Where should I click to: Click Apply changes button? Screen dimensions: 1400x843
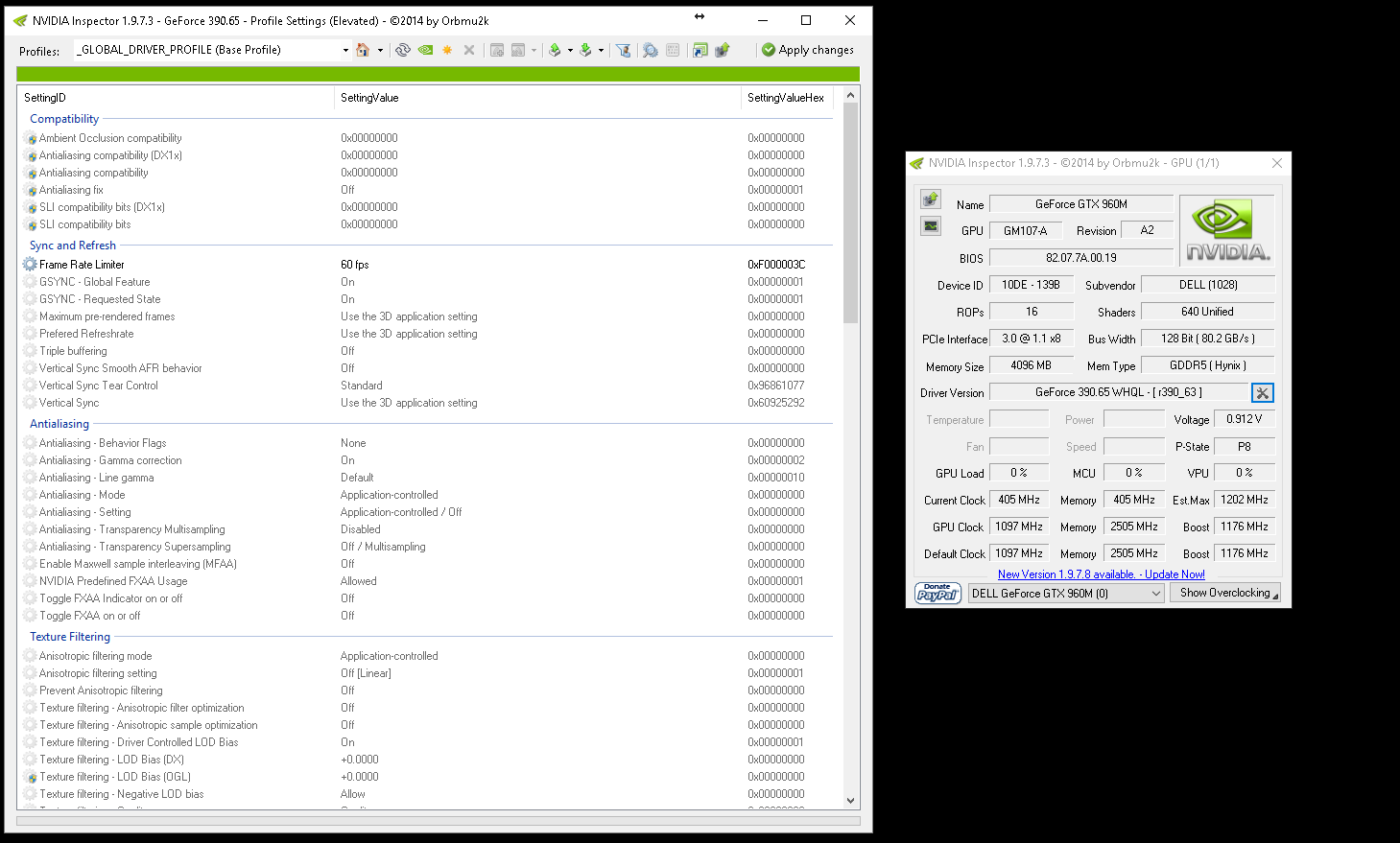(x=807, y=50)
